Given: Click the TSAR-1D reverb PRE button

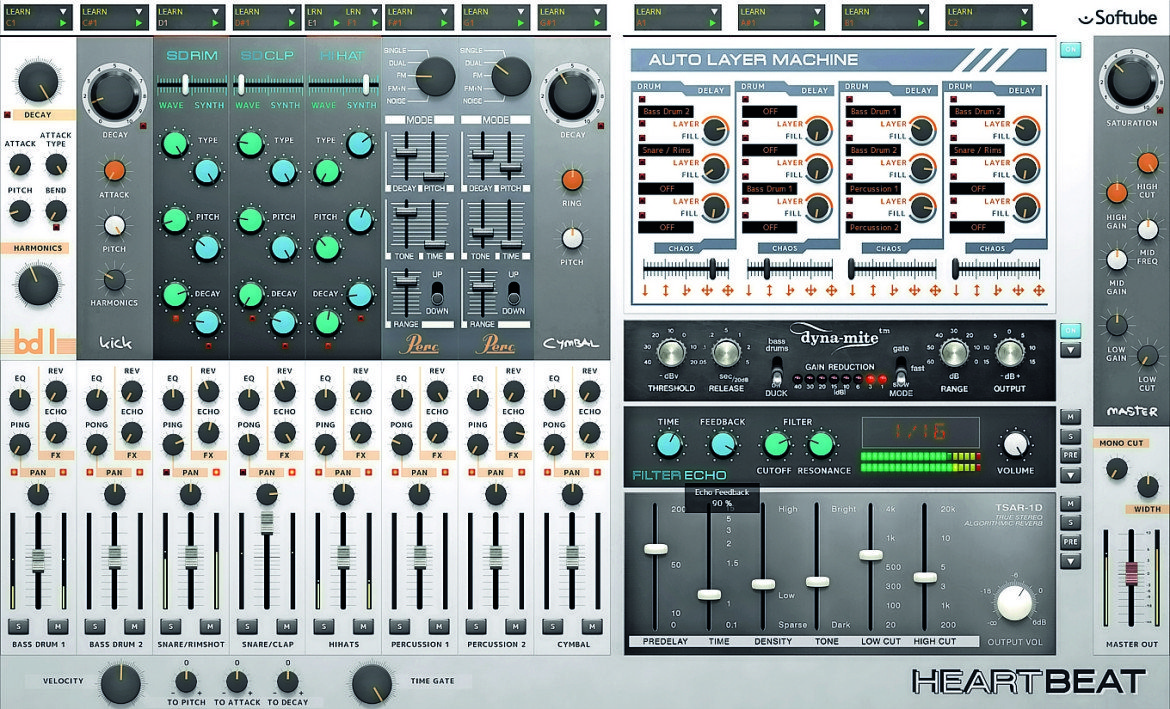Looking at the screenshot, I should [x=1071, y=543].
